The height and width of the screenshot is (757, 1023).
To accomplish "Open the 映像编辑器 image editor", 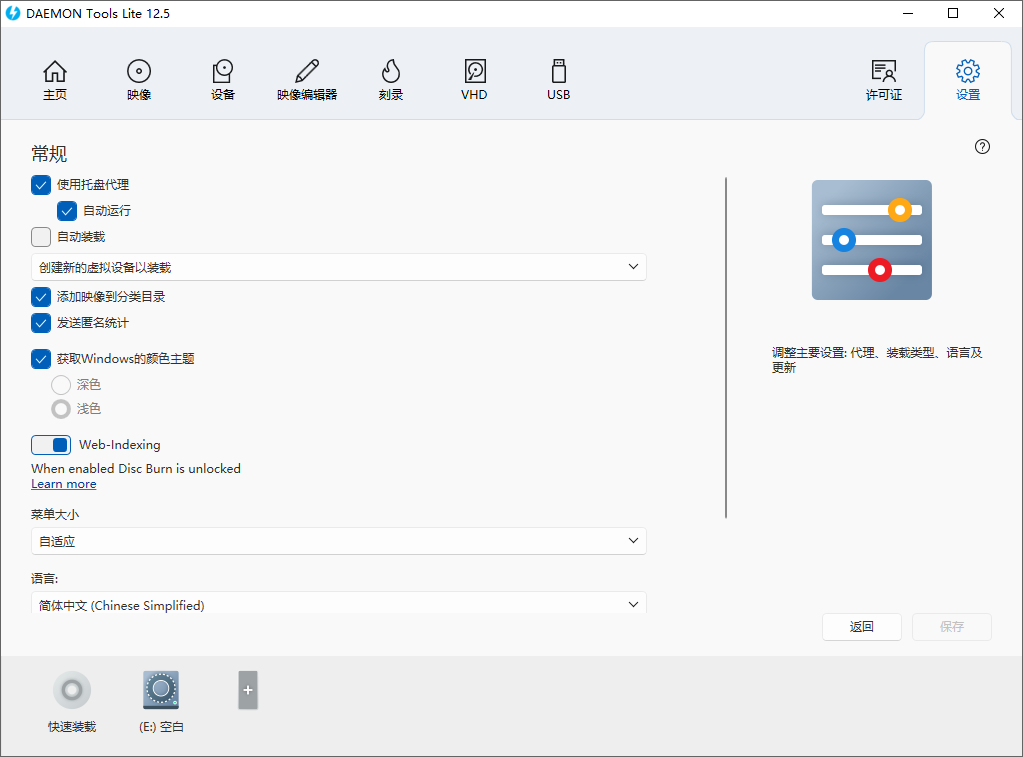I will [306, 79].
